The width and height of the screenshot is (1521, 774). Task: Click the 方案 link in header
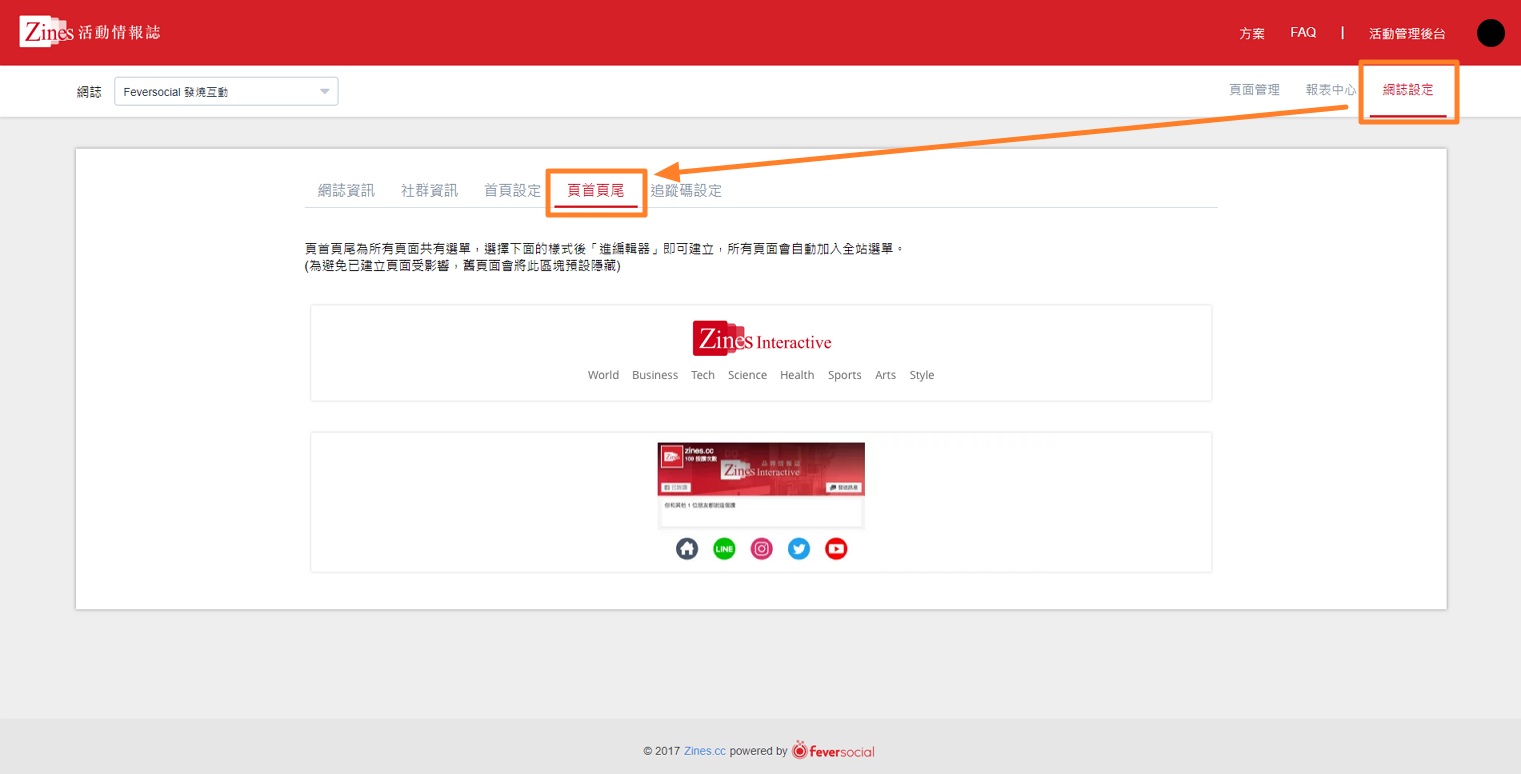tap(1252, 33)
